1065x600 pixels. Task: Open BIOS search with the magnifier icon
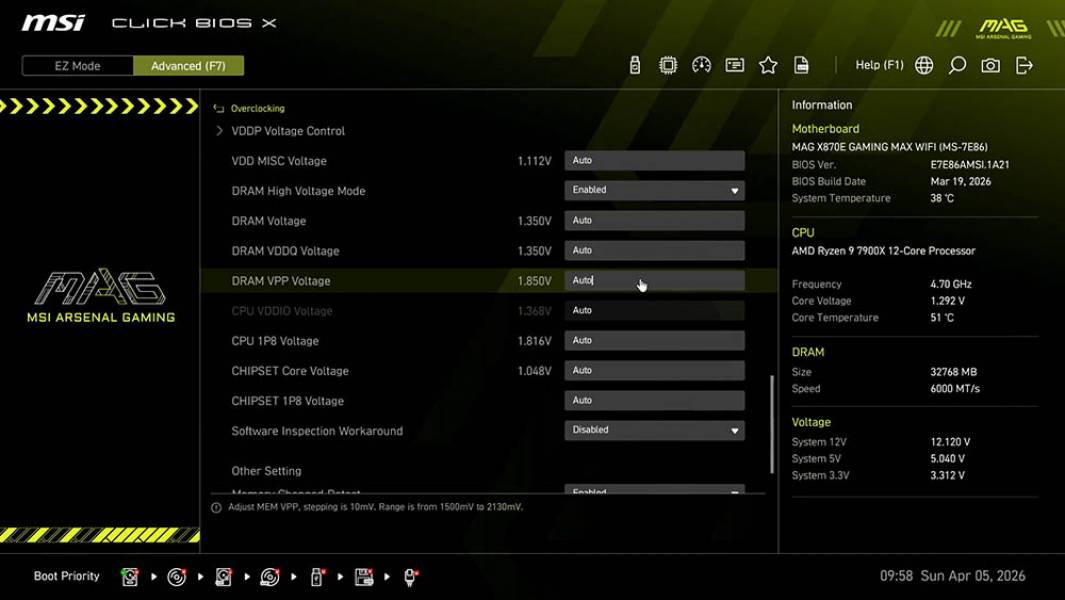(956, 65)
